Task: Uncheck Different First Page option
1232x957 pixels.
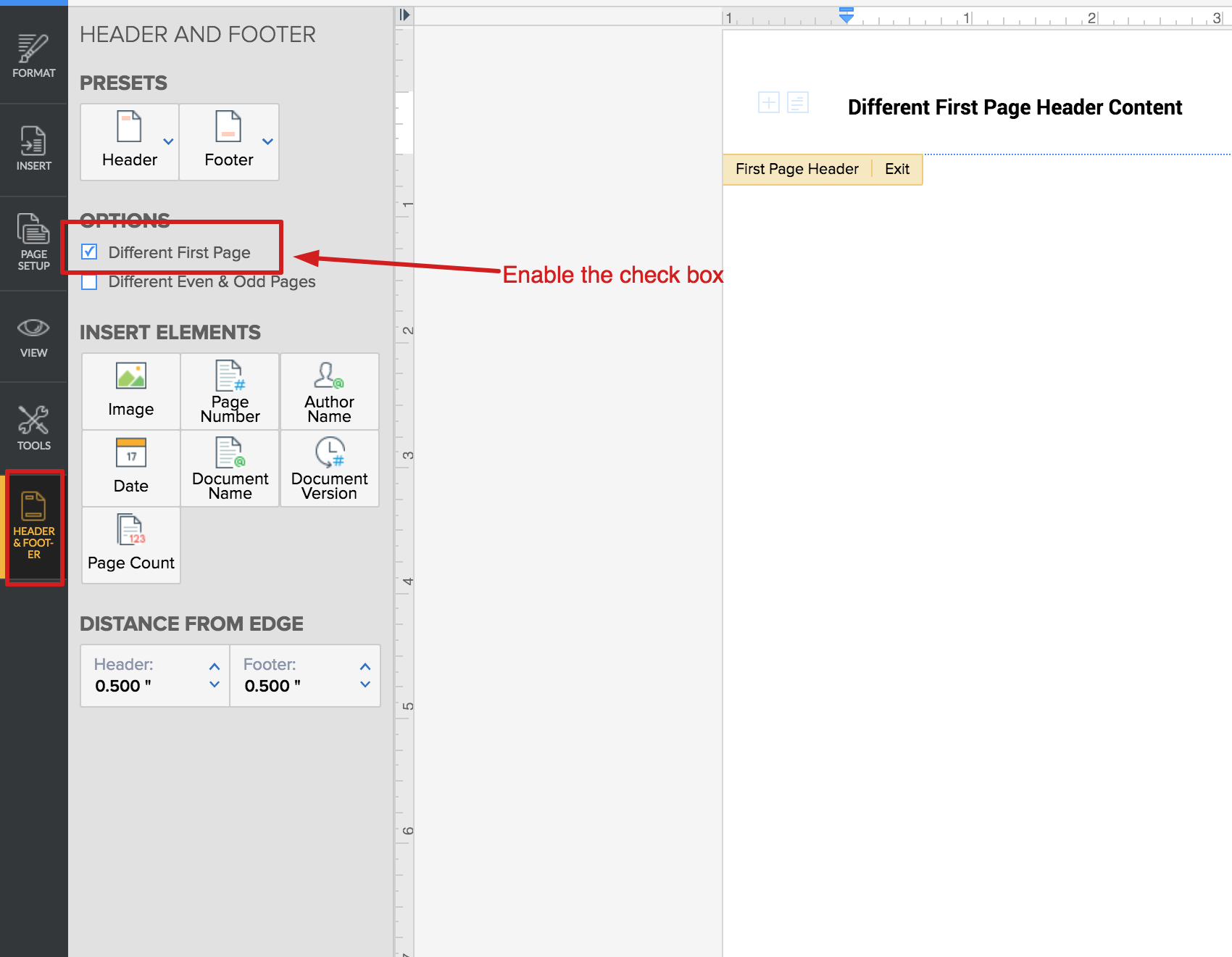Action: (89, 252)
